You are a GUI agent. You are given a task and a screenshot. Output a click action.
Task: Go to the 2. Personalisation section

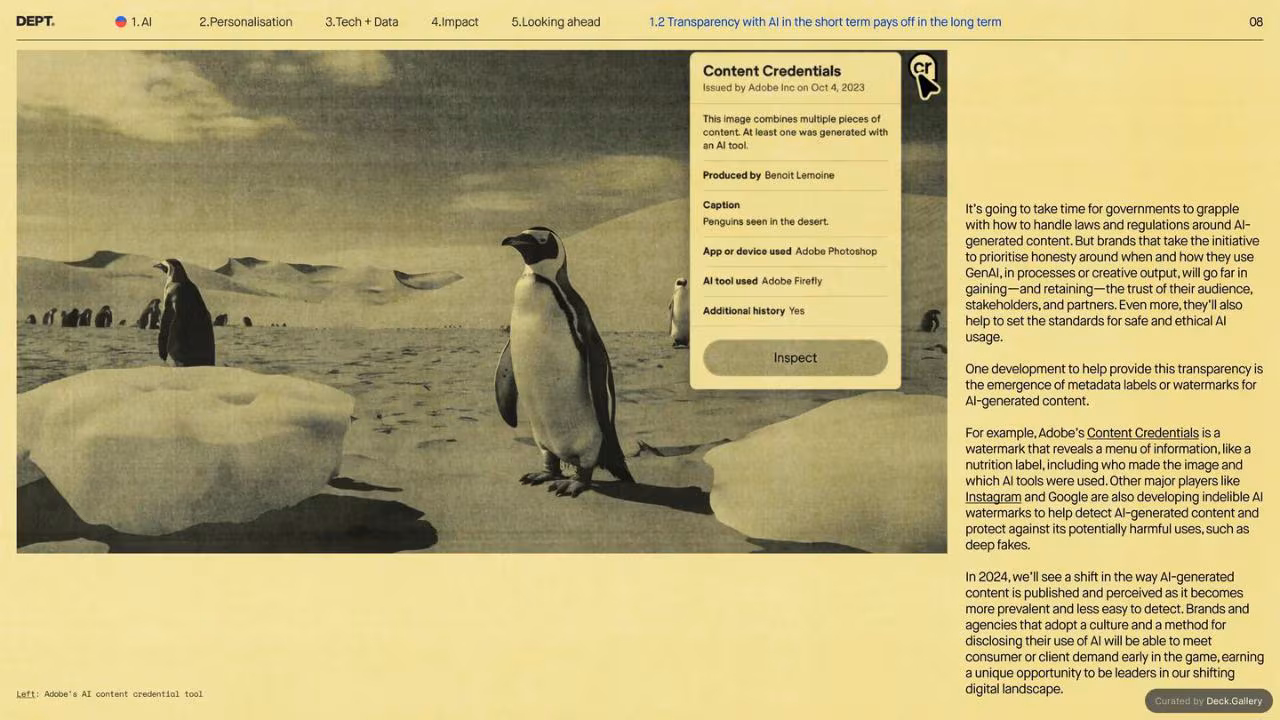(x=246, y=21)
